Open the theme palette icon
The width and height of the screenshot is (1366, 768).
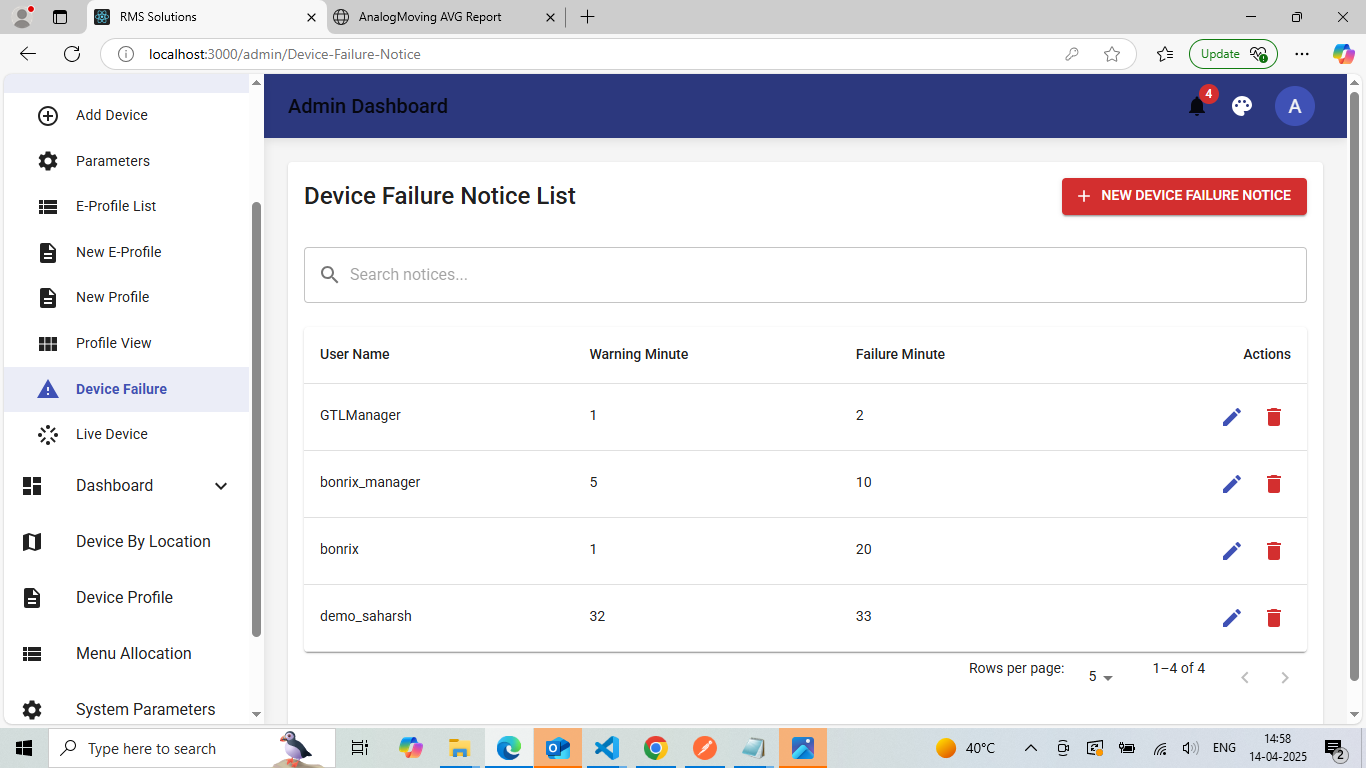pyautogui.click(x=1242, y=106)
